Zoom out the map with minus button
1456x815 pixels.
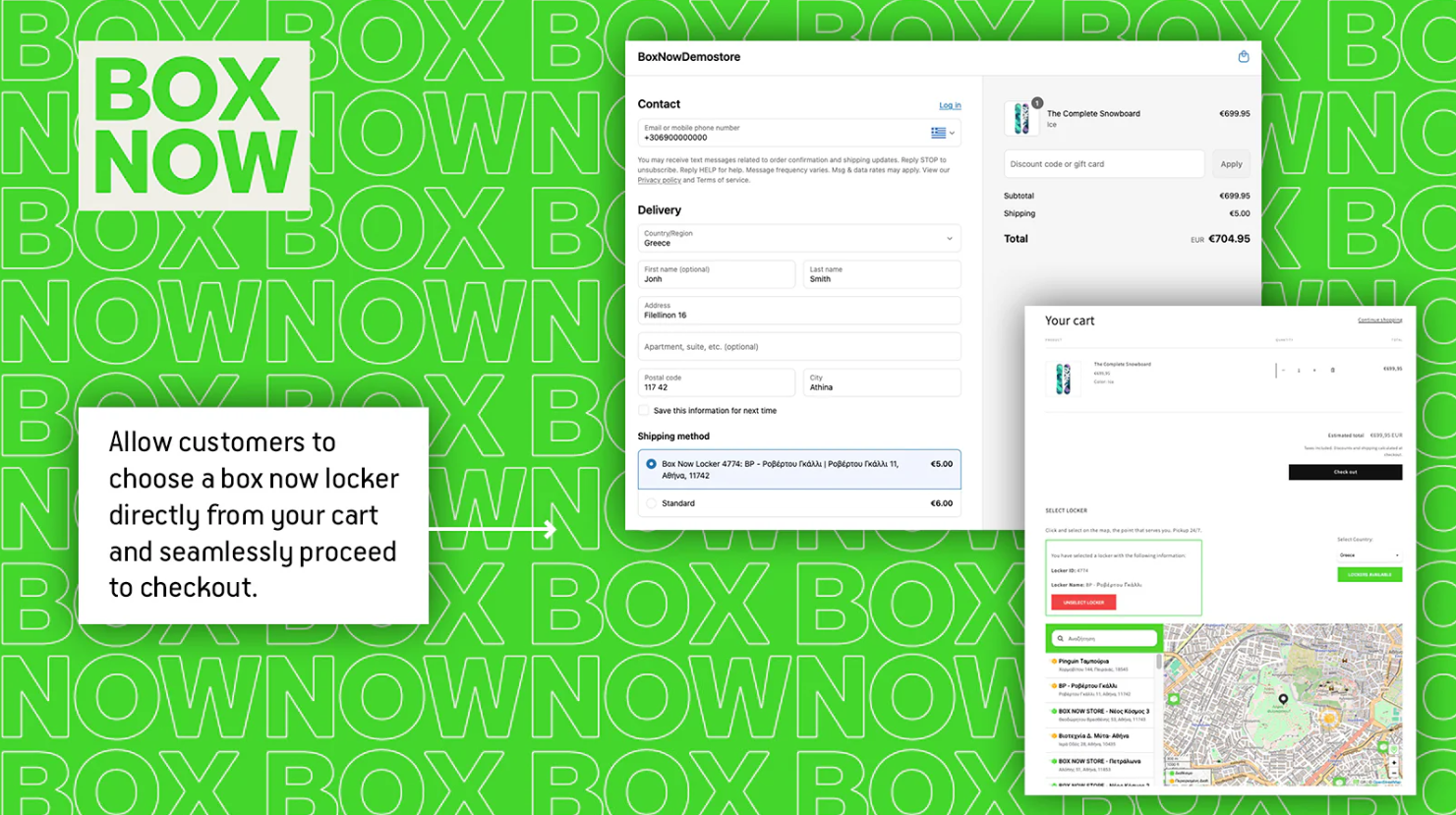[x=1394, y=773]
